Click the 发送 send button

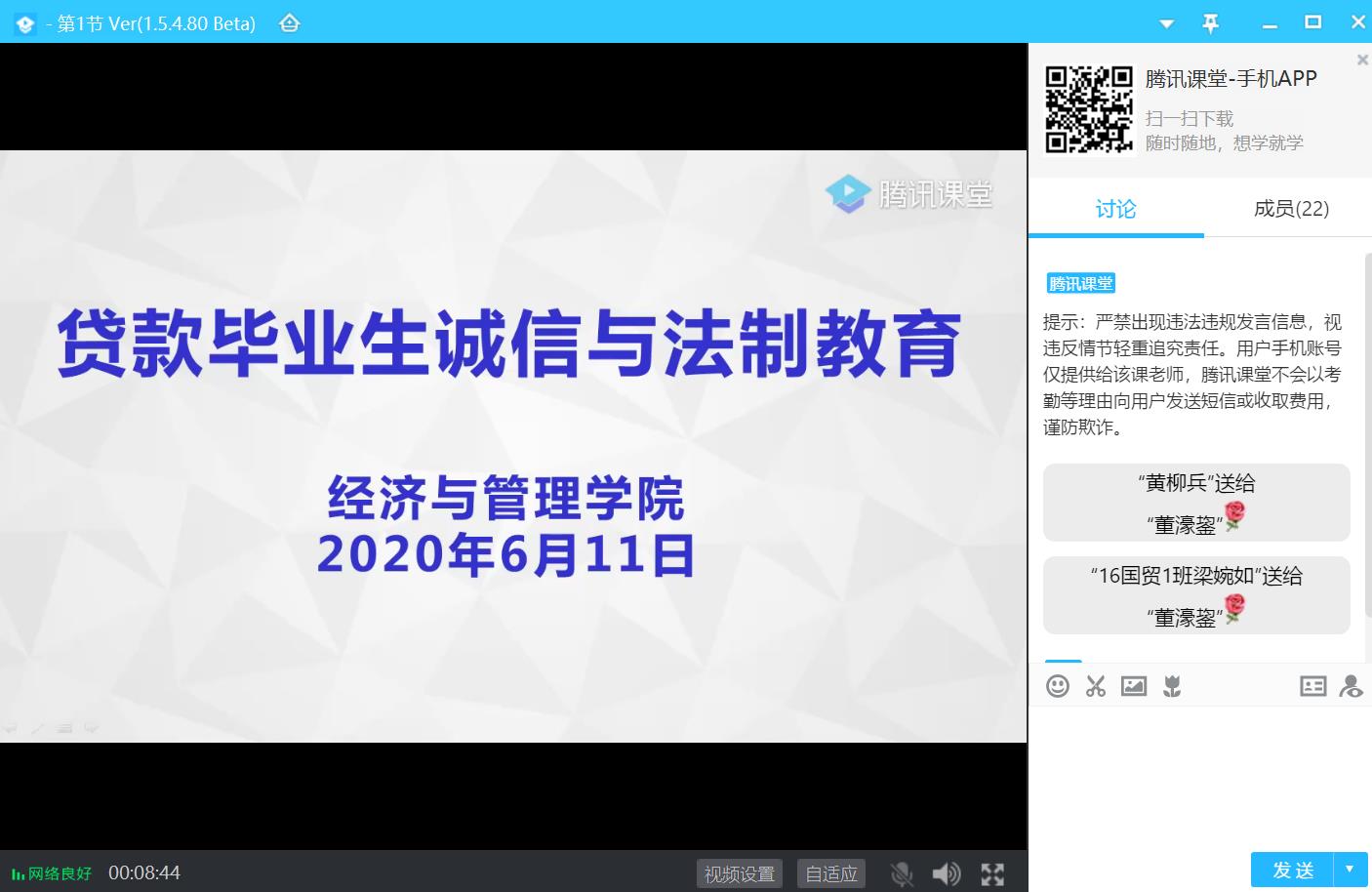pos(1293,869)
